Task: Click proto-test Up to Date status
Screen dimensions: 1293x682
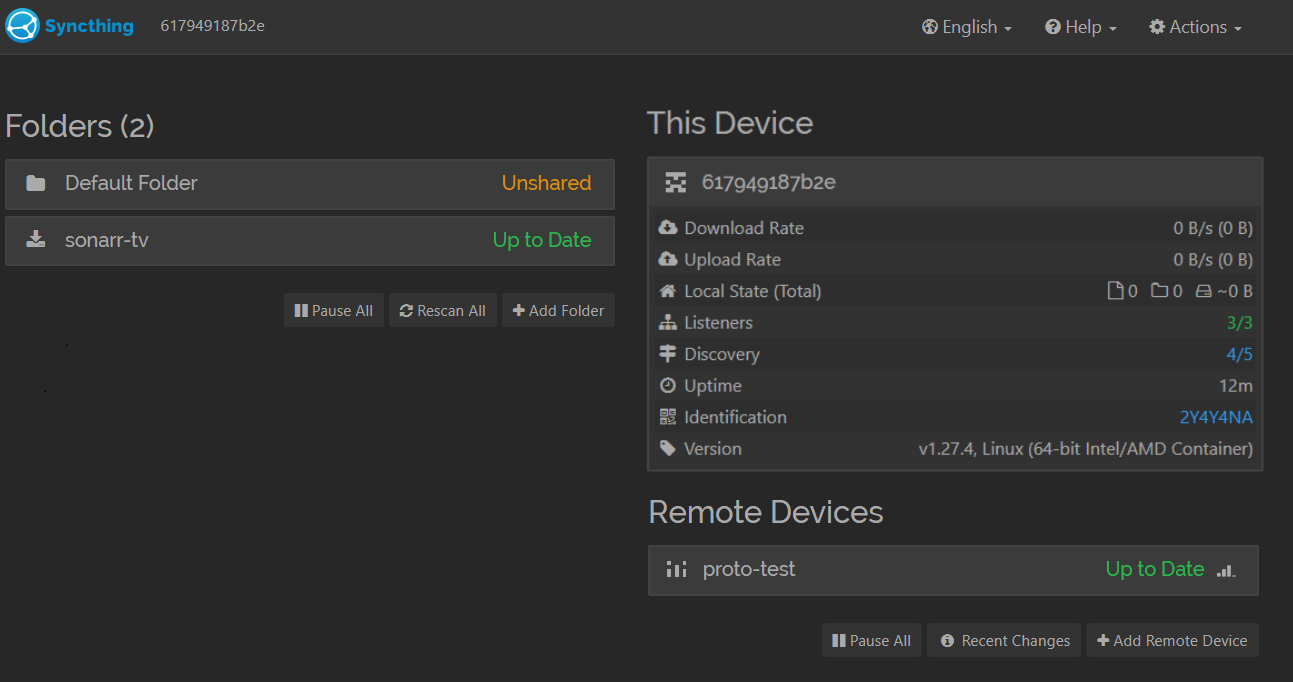Action: point(1155,569)
